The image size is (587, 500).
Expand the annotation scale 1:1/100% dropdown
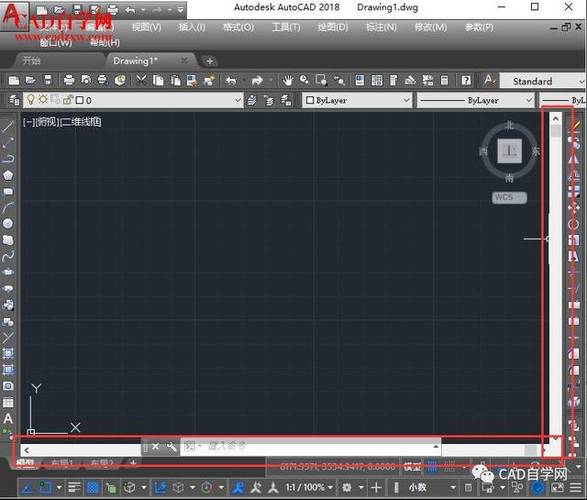(331, 487)
